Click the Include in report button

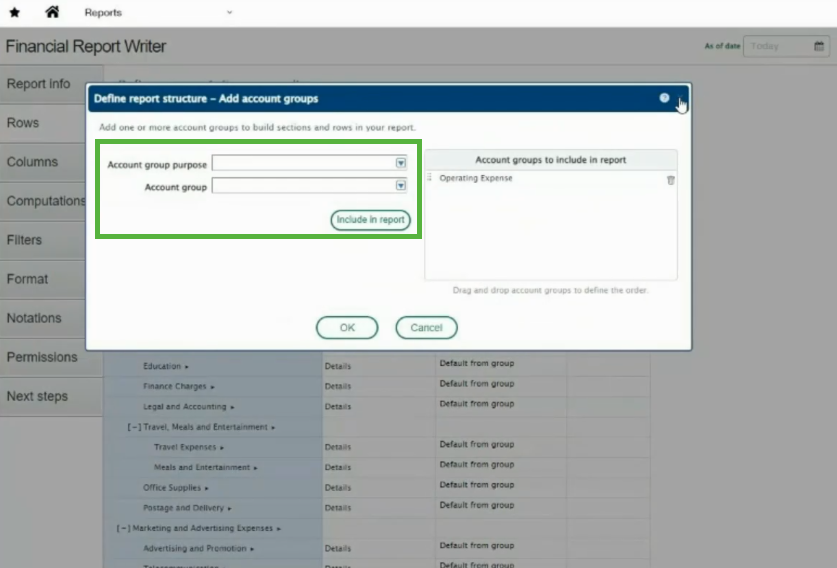pyautogui.click(x=370, y=220)
